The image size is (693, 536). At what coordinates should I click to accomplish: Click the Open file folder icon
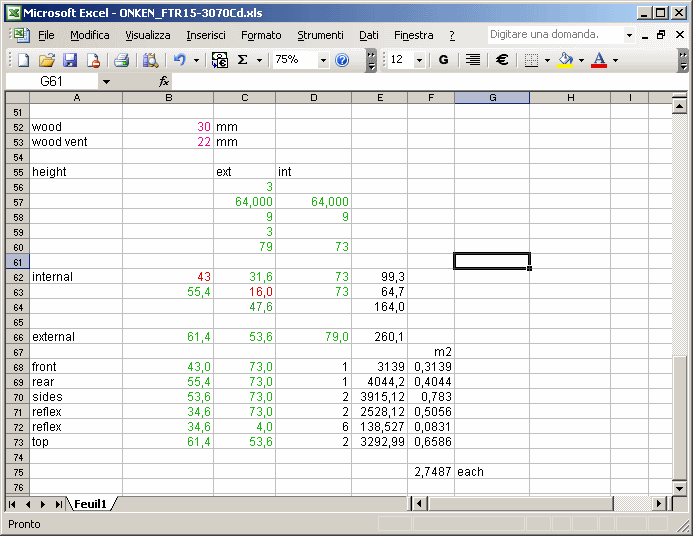[47, 60]
